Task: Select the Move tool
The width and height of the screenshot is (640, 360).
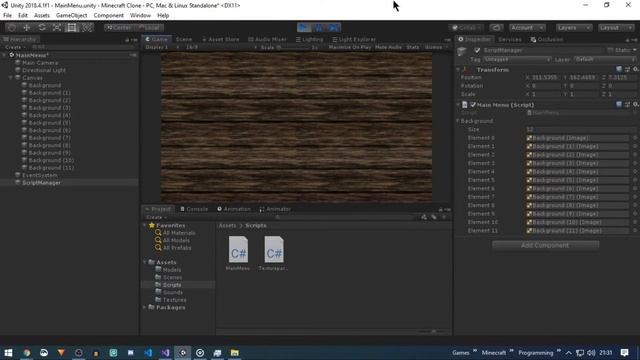Action: pyautogui.click(x=27, y=27)
